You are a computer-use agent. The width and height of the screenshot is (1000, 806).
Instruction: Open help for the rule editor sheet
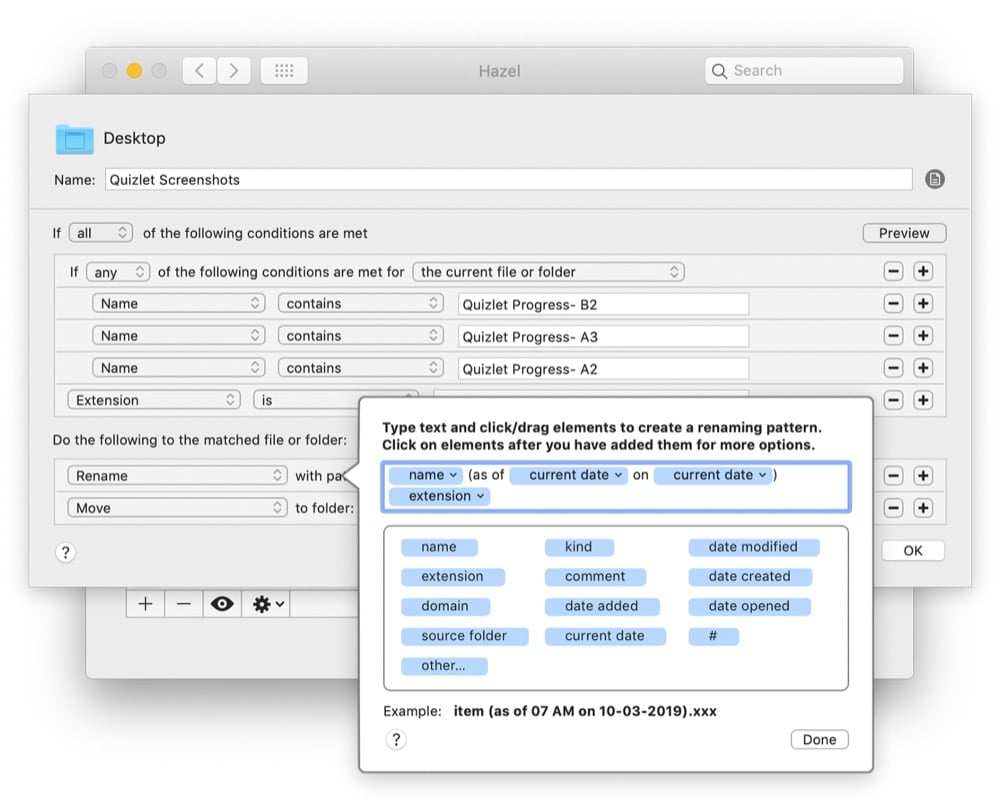pyautogui.click(x=65, y=552)
